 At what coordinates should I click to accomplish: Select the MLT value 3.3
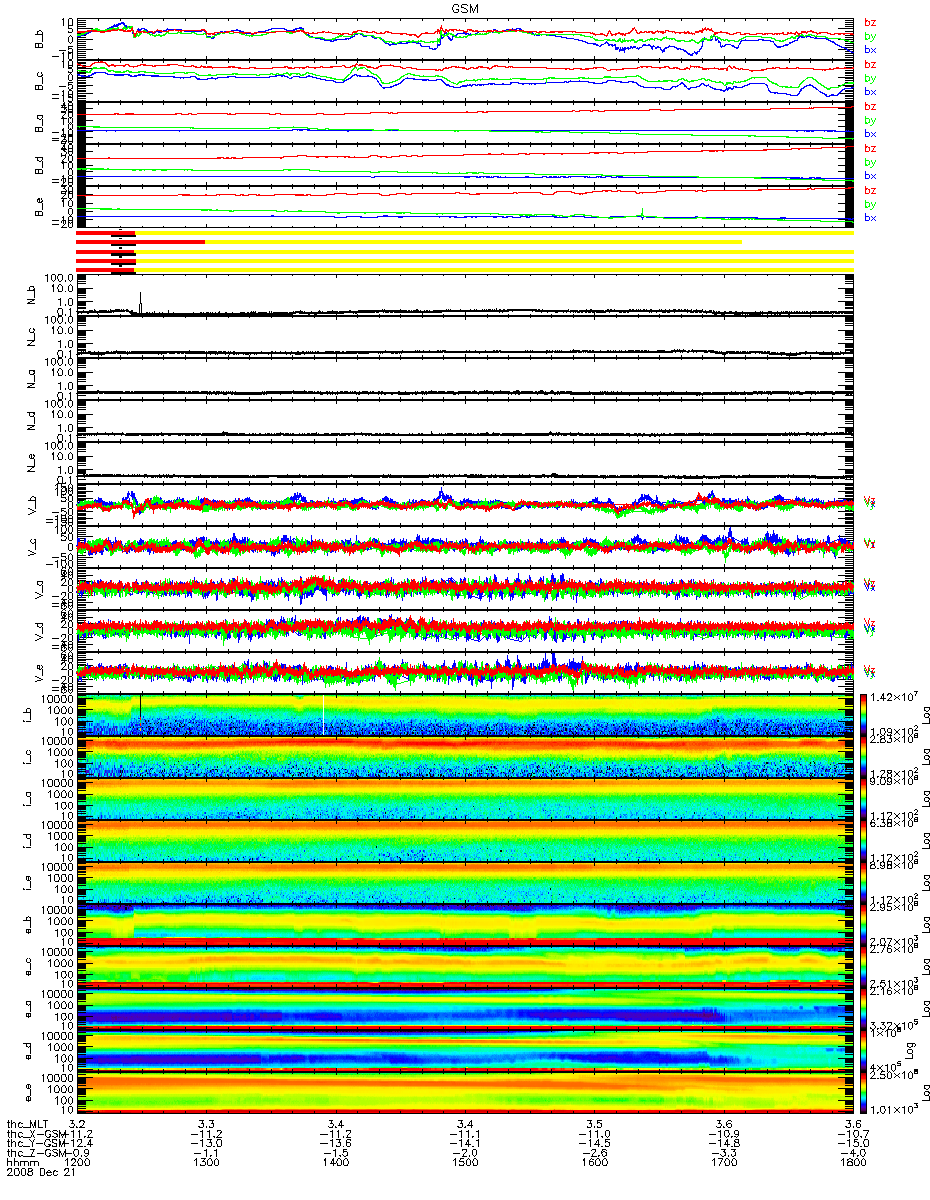click(207, 1123)
